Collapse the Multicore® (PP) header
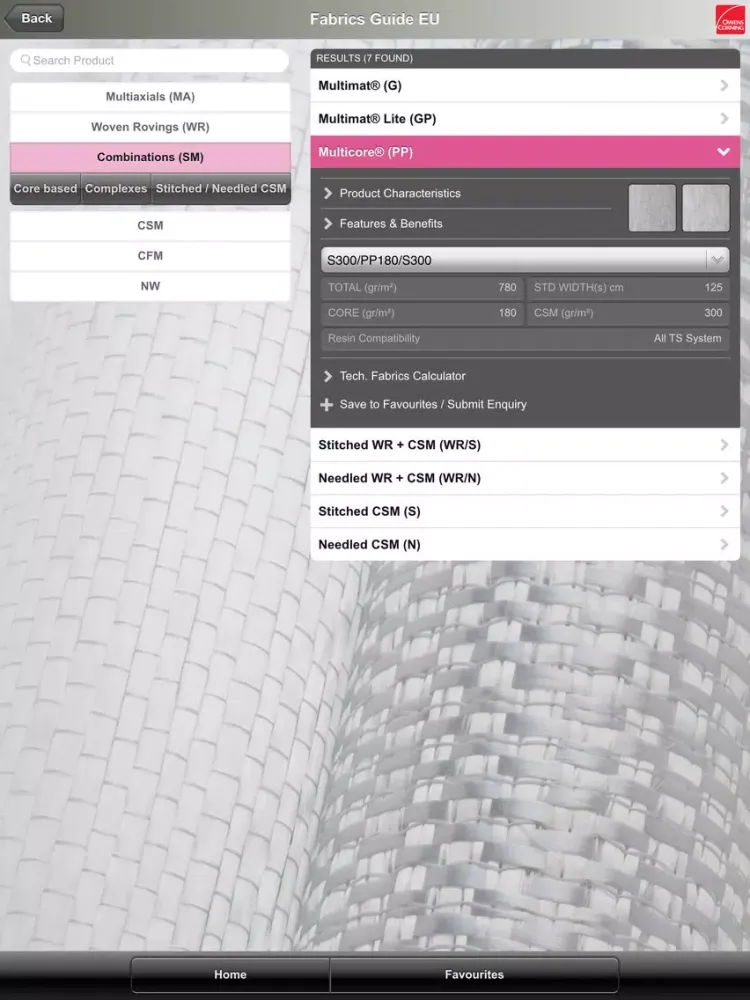Viewport: 750px width, 1000px height. click(x=525, y=152)
